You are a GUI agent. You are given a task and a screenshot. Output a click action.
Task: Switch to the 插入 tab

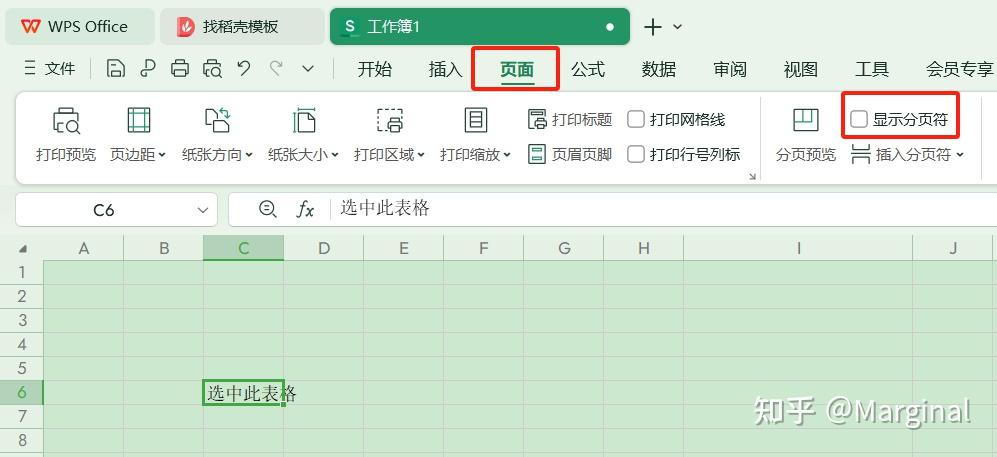[x=445, y=69]
